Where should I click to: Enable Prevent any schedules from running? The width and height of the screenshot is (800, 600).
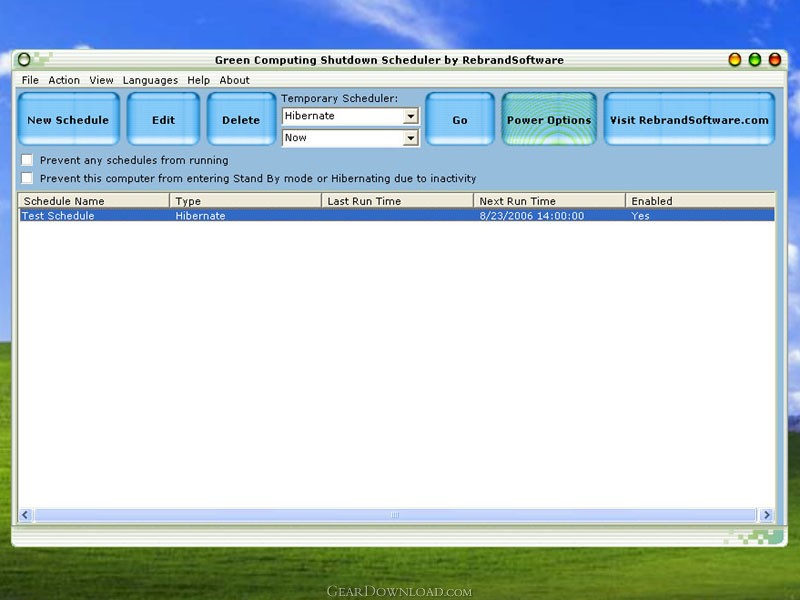coord(27,160)
